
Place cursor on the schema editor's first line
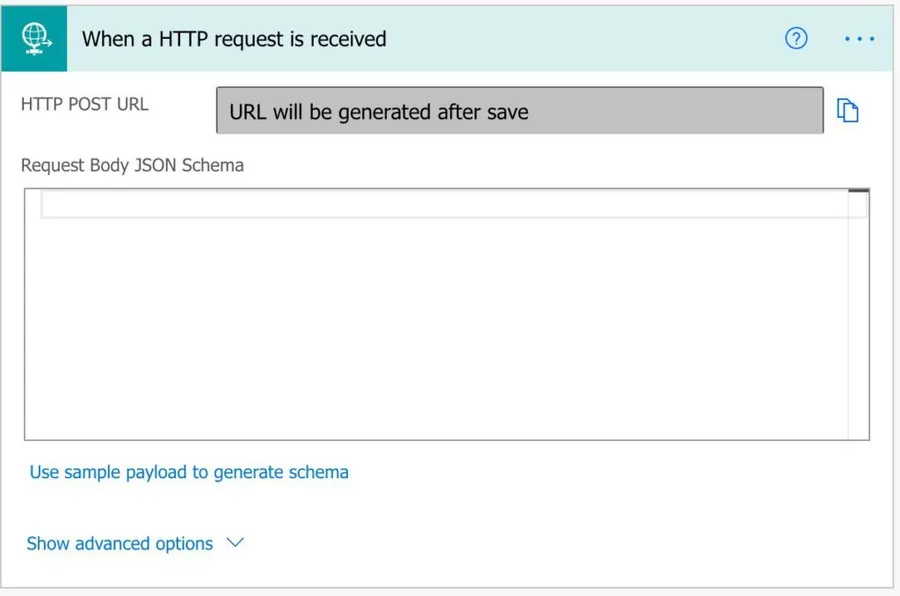(x=440, y=205)
